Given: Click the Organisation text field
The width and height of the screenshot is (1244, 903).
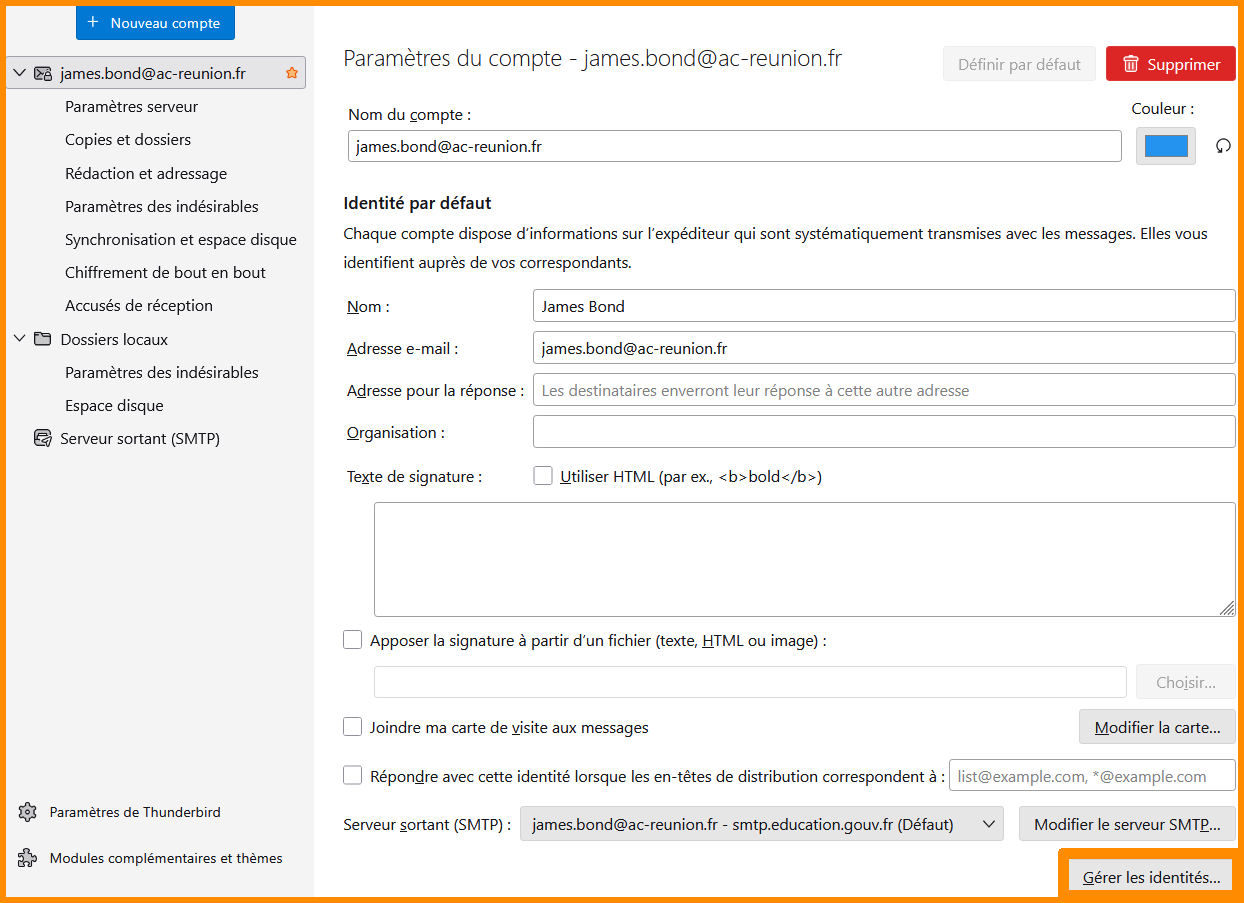Looking at the screenshot, I should [x=884, y=432].
